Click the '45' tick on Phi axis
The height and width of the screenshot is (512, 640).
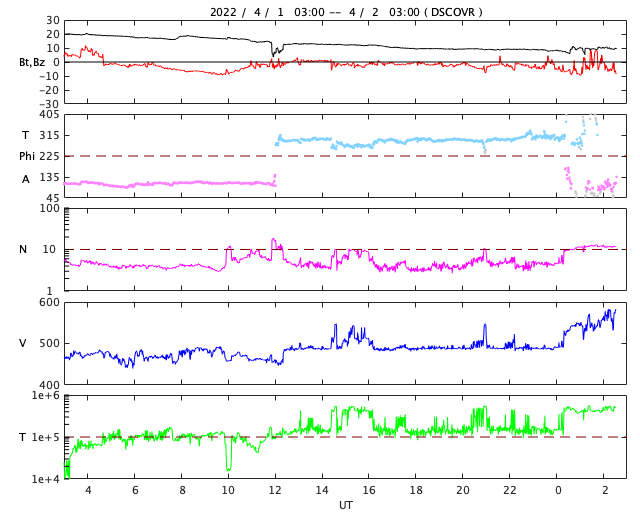pos(53,198)
